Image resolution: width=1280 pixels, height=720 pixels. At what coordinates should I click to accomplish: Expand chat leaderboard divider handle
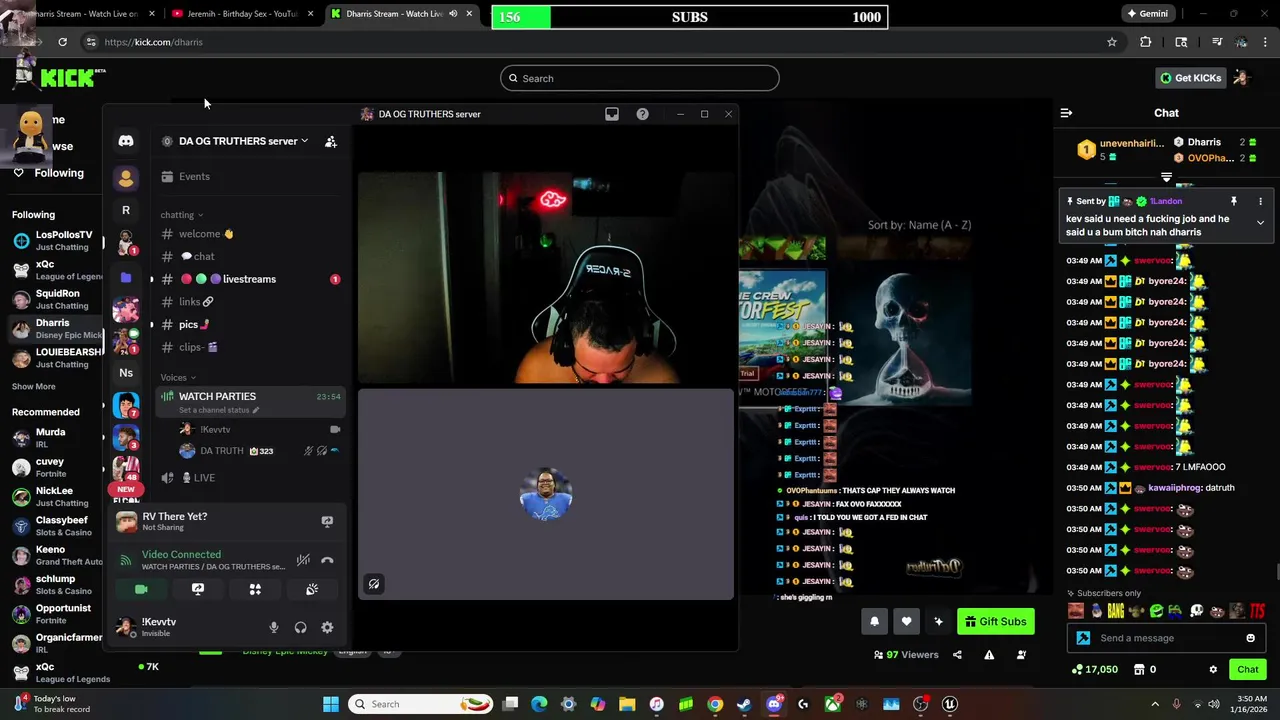(x=1166, y=177)
